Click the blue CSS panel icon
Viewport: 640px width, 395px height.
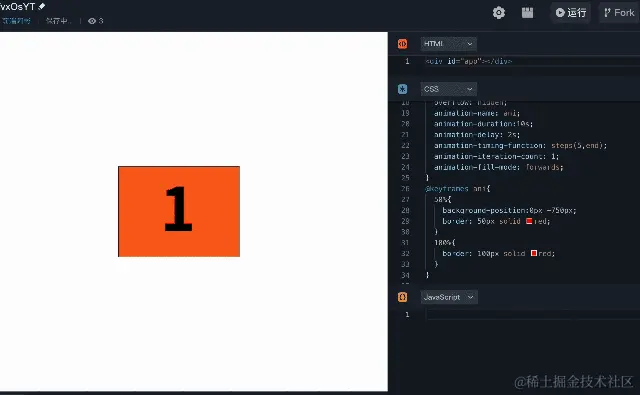click(402, 89)
